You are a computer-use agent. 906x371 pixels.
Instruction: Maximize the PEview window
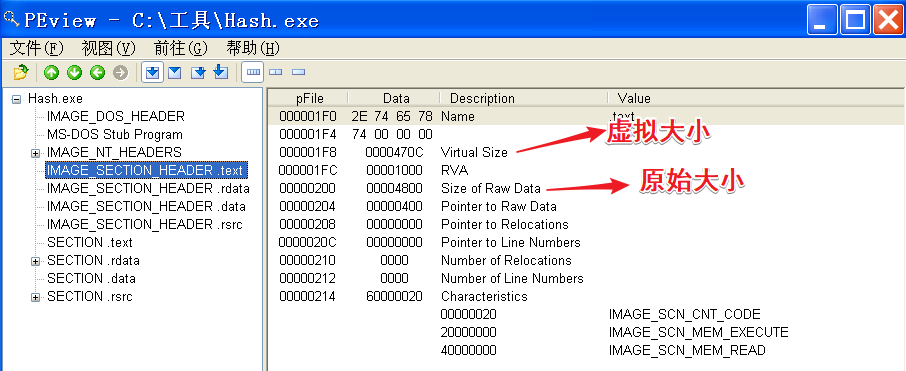[x=855, y=20]
